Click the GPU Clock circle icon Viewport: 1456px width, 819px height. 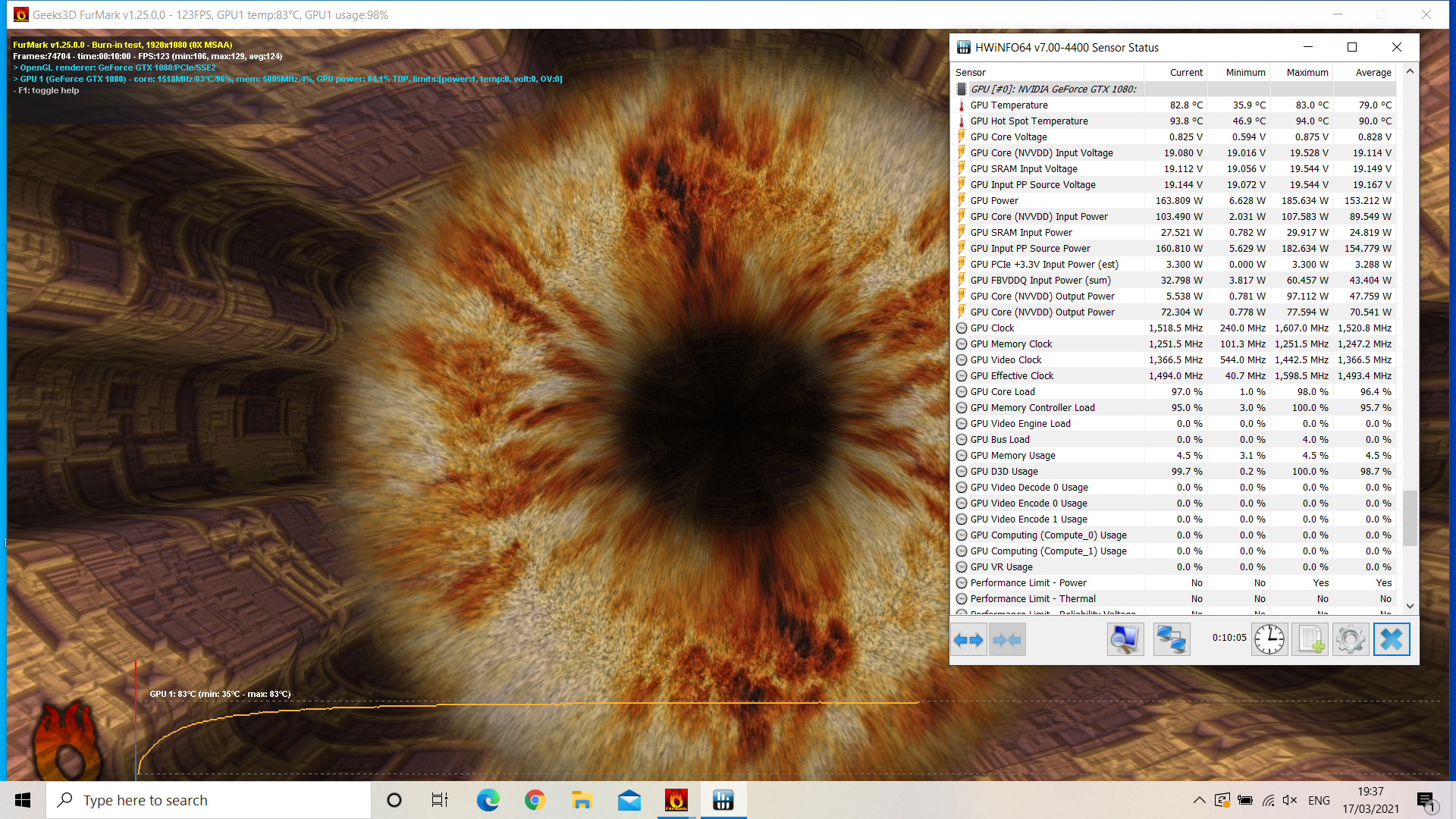point(962,328)
